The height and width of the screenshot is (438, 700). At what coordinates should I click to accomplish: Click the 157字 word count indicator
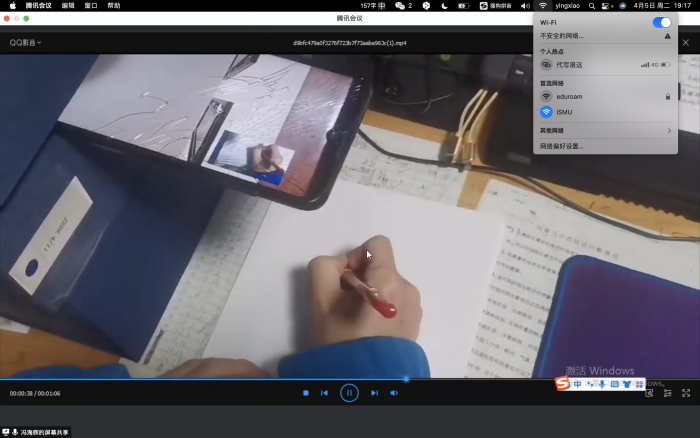[372, 6]
